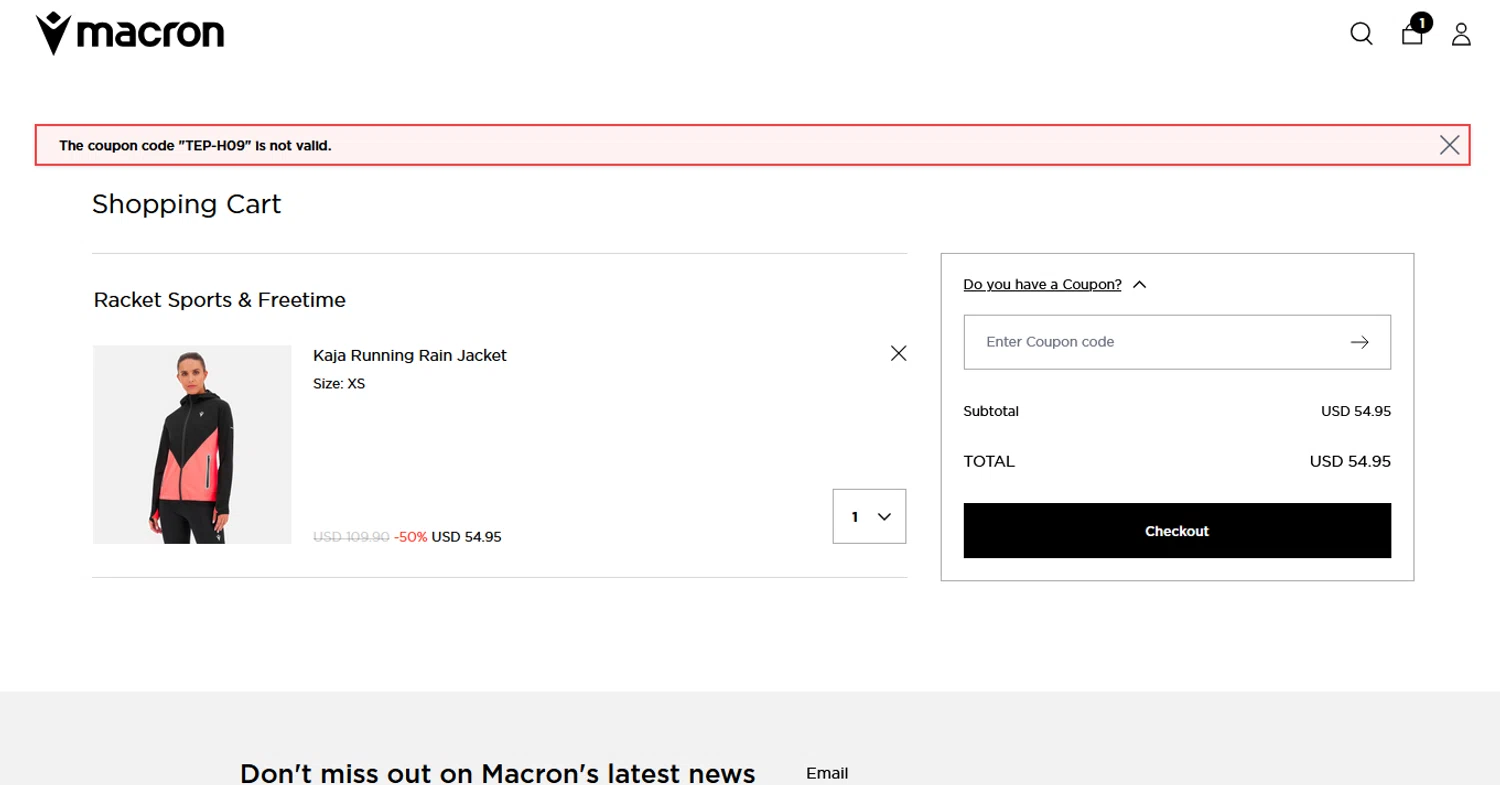Open the Macron logo home link
1500x785 pixels.
pos(130,34)
